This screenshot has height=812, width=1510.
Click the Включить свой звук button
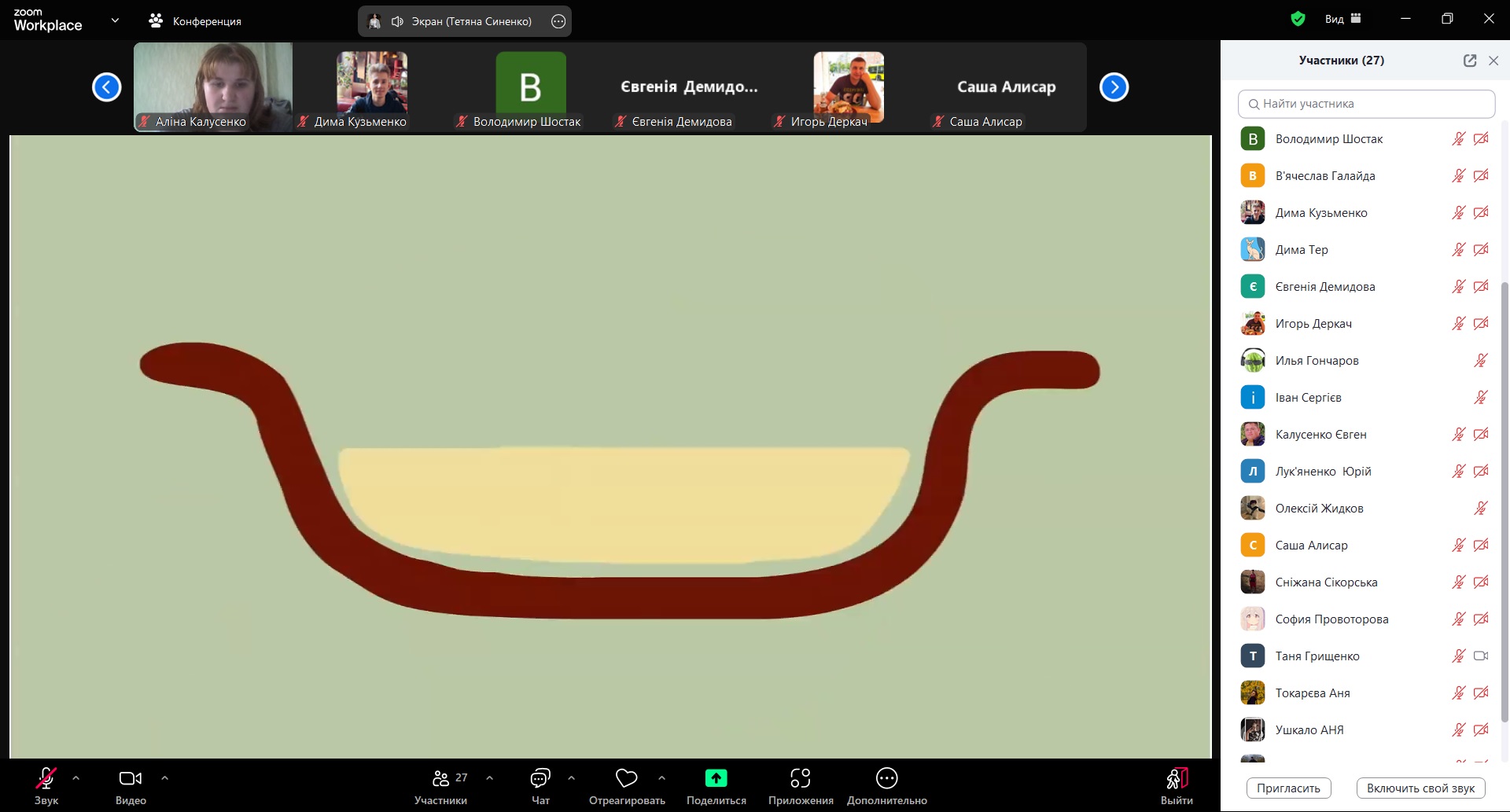(x=1420, y=788)
